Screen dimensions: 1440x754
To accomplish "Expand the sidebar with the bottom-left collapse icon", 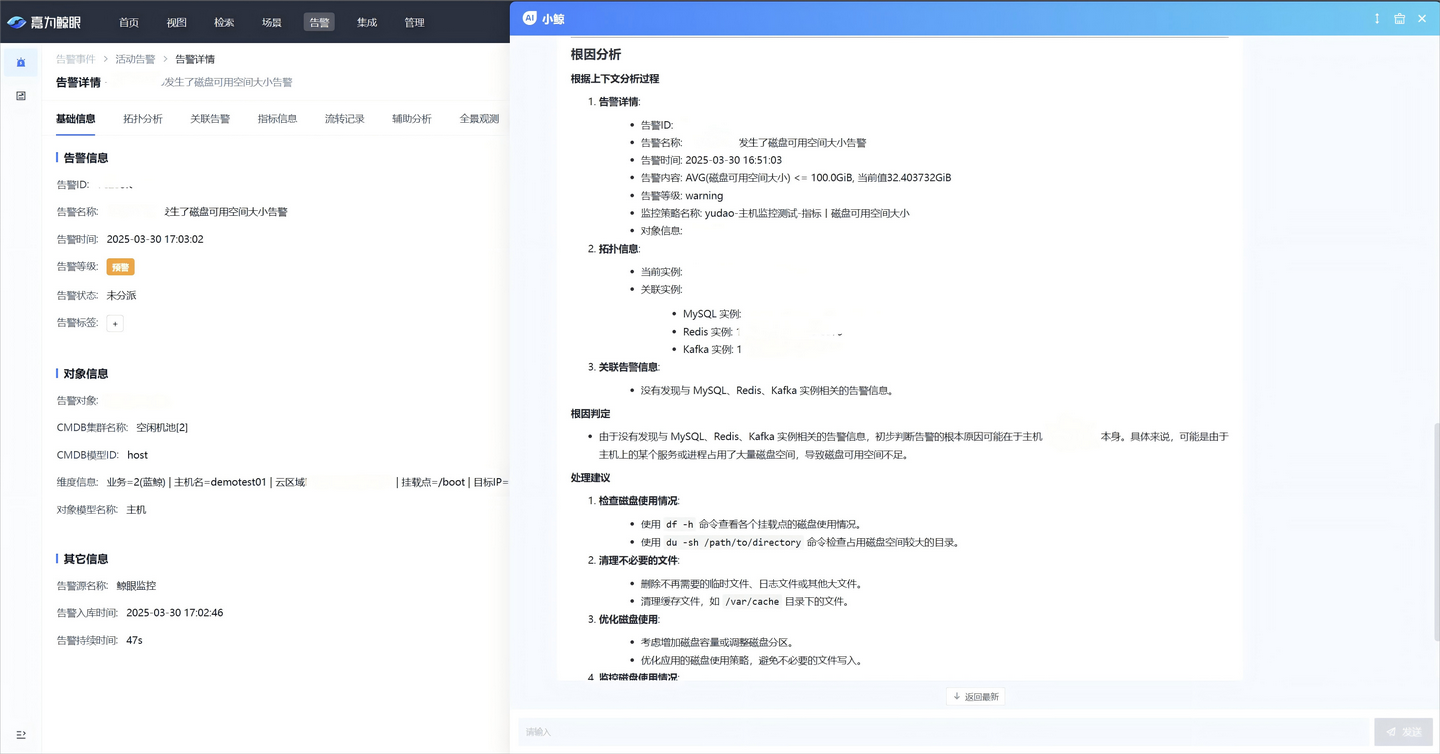I will (x=21, y=735).
